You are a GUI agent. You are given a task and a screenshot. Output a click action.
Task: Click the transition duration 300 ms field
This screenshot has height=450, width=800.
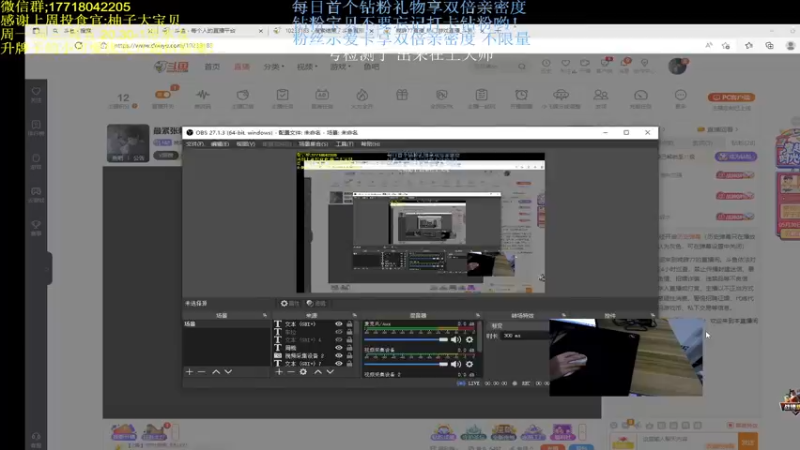(526, 336)
